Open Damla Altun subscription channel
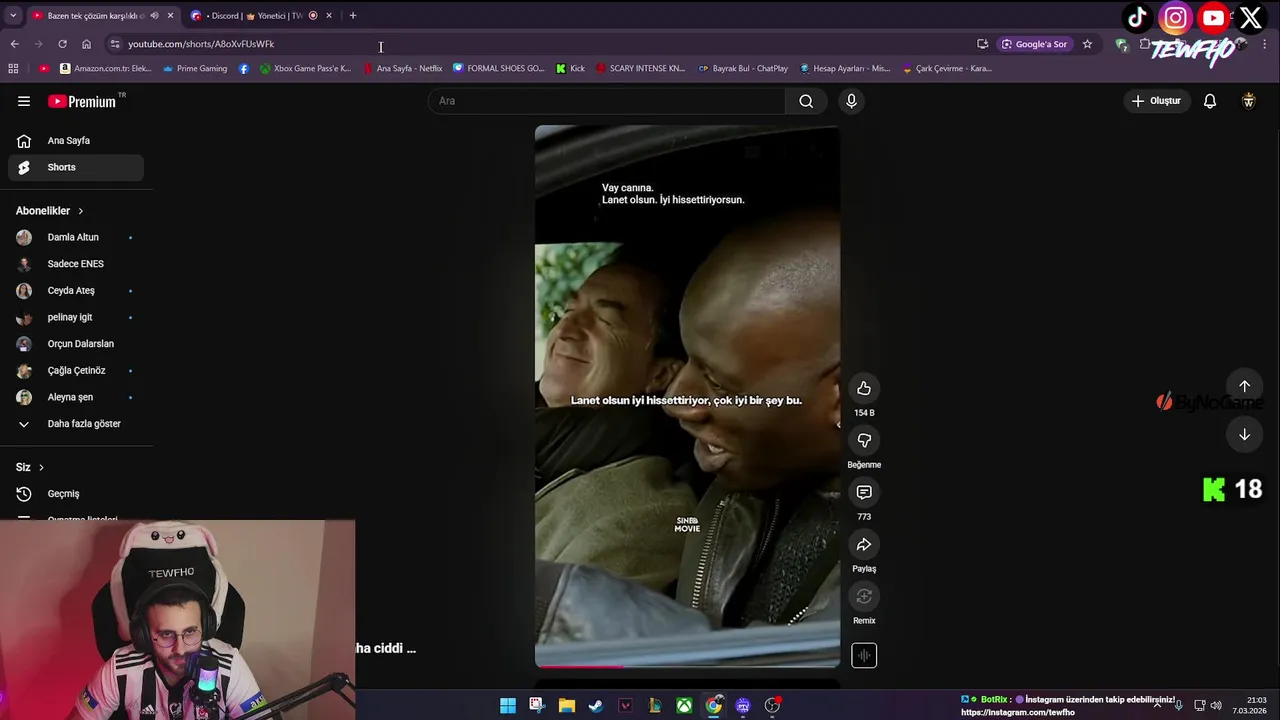1280x720 pixels. pos(76,237)
